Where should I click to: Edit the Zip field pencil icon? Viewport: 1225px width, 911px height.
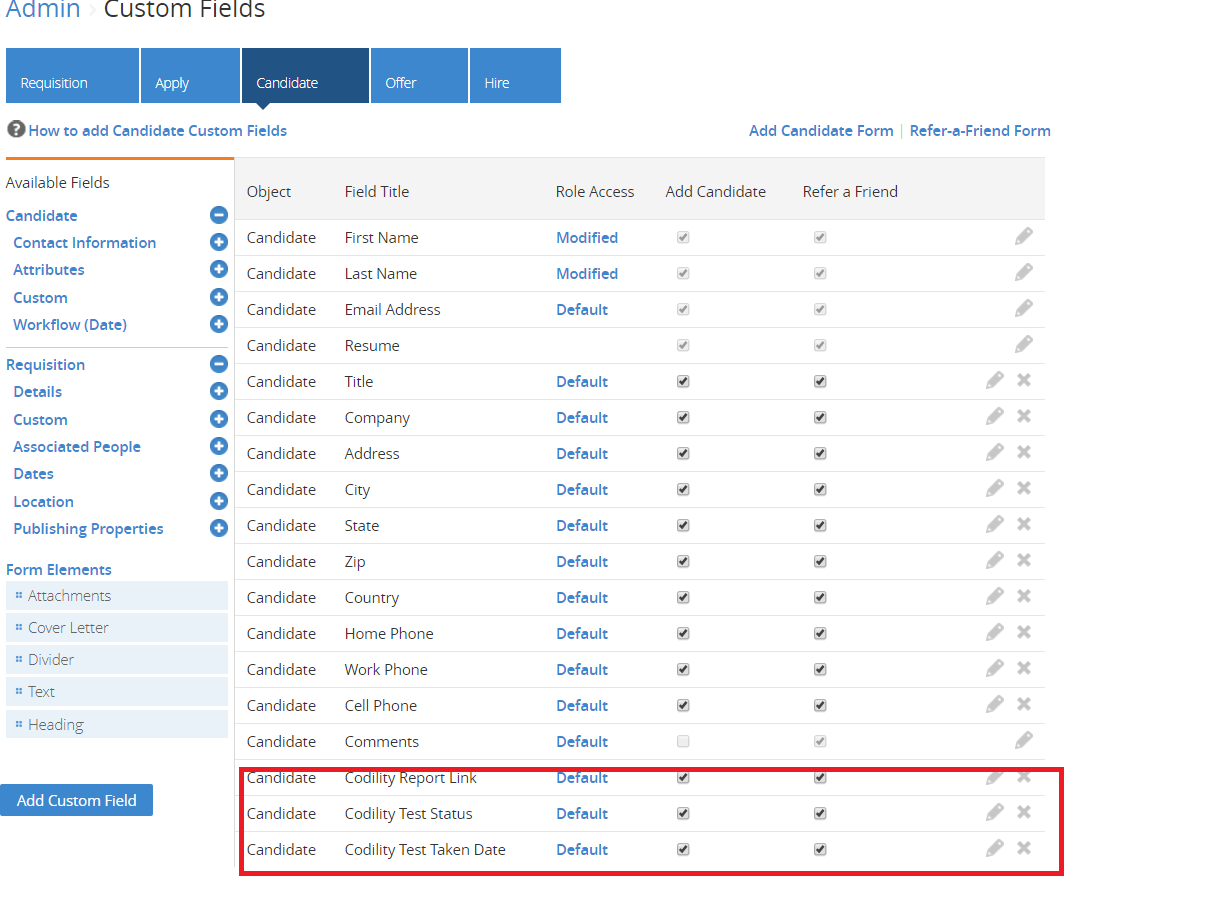[994, 561]
